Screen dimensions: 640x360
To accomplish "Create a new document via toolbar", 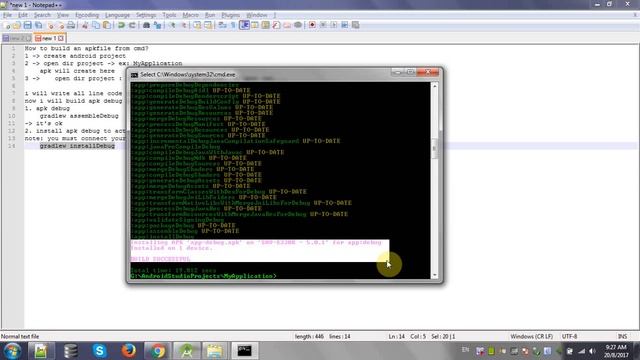I will pyautogui.click(x=6, y=25).
